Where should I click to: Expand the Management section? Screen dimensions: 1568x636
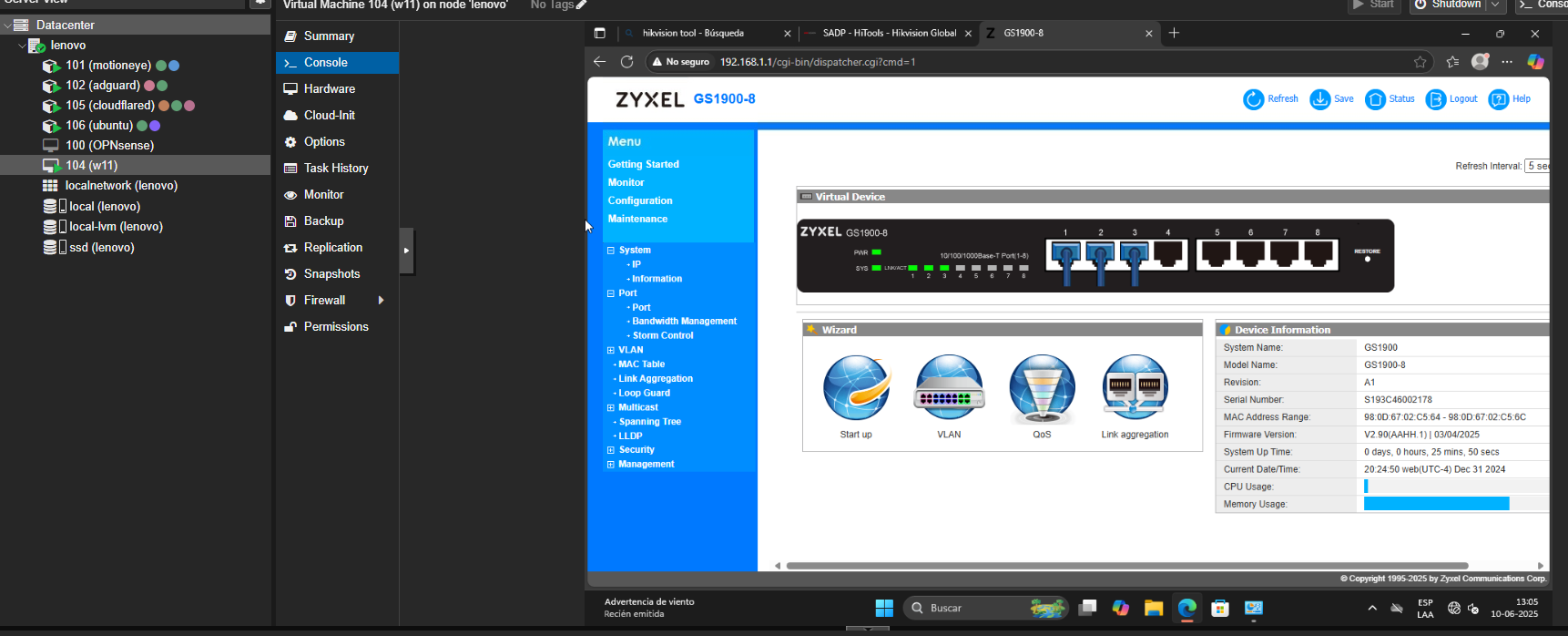pyautogui.click(x=611, y=465)
